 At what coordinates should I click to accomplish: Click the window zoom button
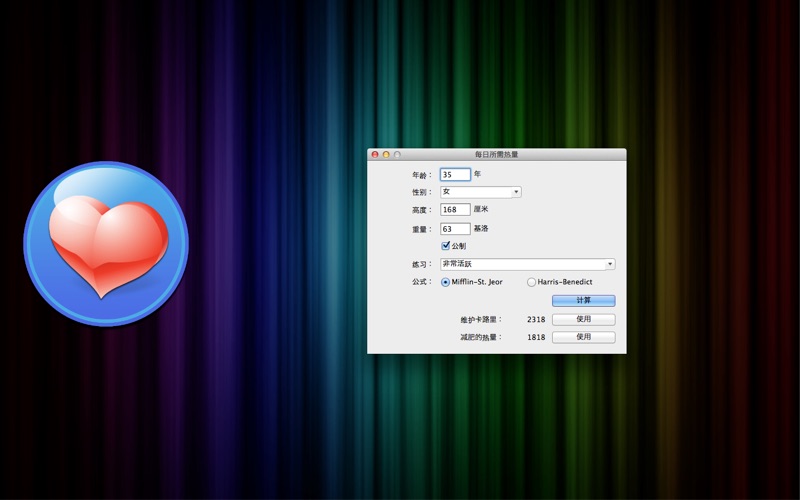[397, 155]
